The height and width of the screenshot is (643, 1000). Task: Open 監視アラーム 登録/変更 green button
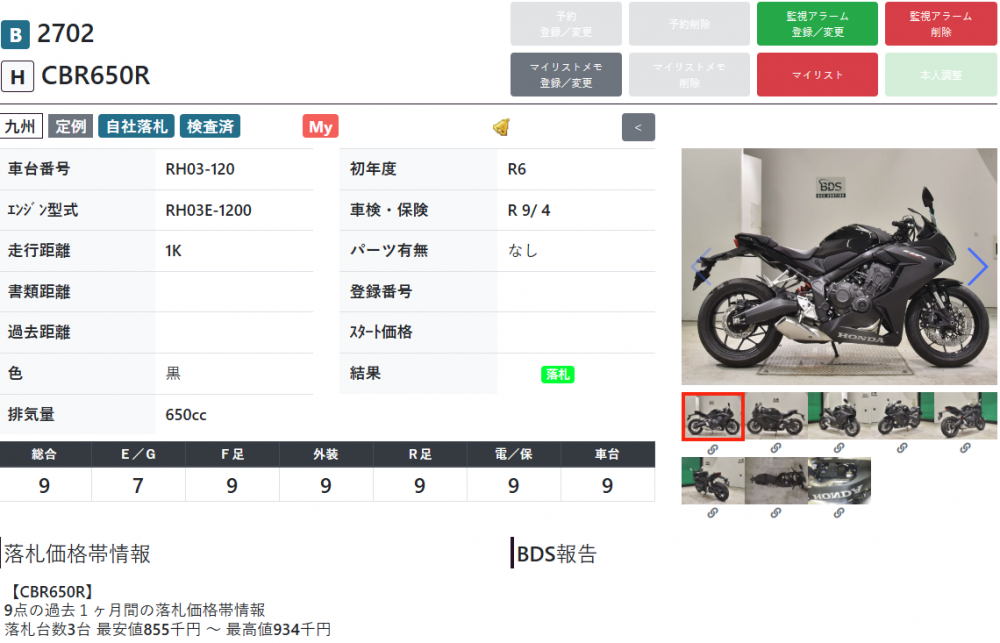coord(817,24)
